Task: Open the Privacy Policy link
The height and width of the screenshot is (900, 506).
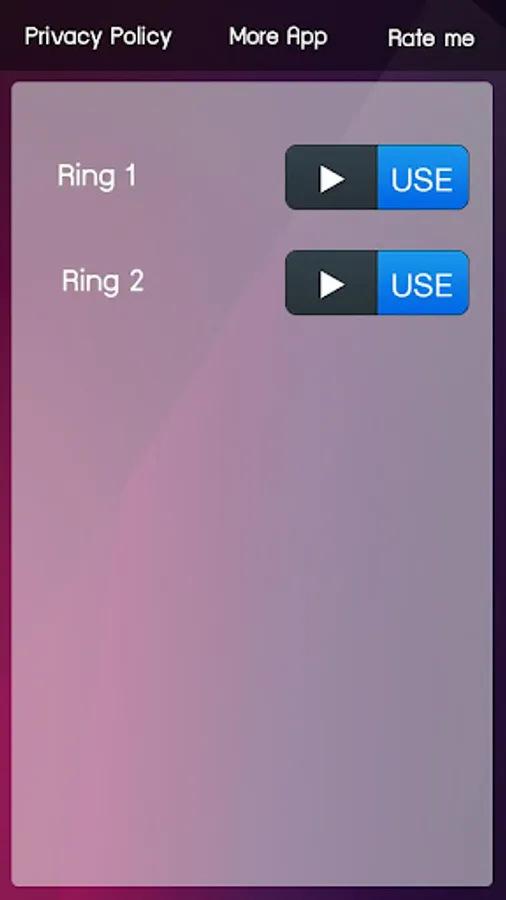Action: 98,37
